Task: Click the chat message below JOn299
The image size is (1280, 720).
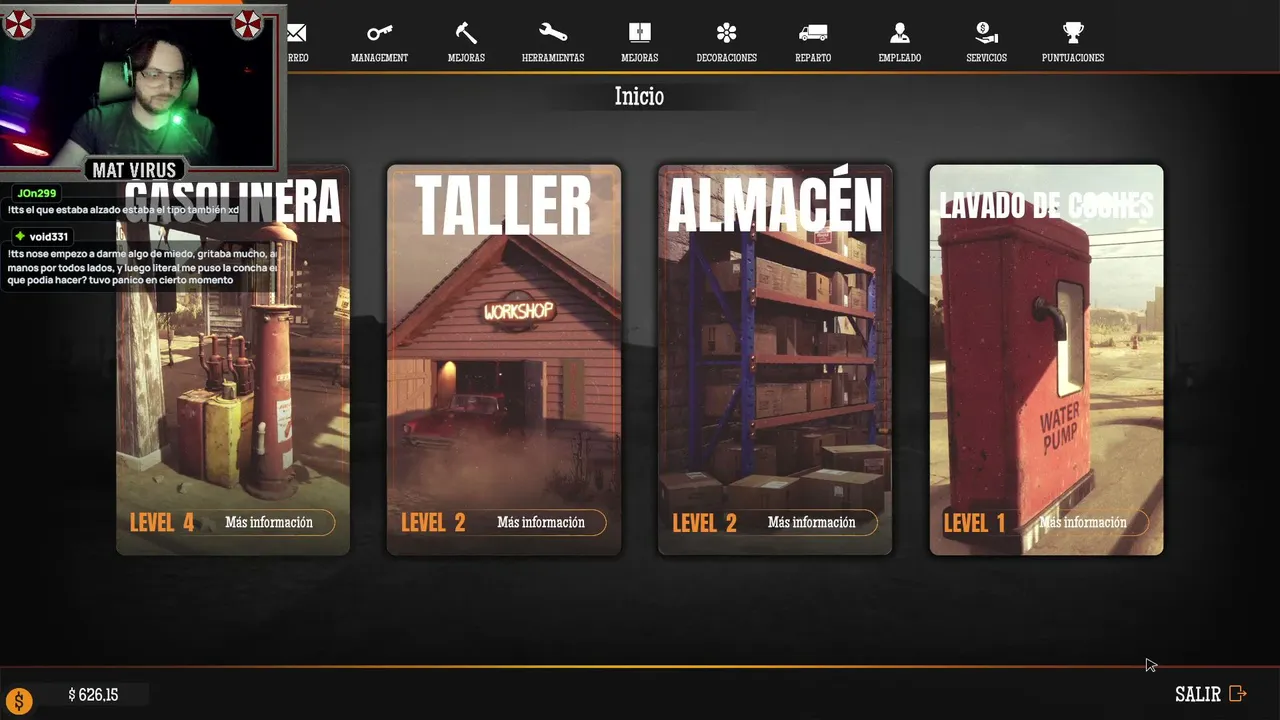Action: [123, 210]
